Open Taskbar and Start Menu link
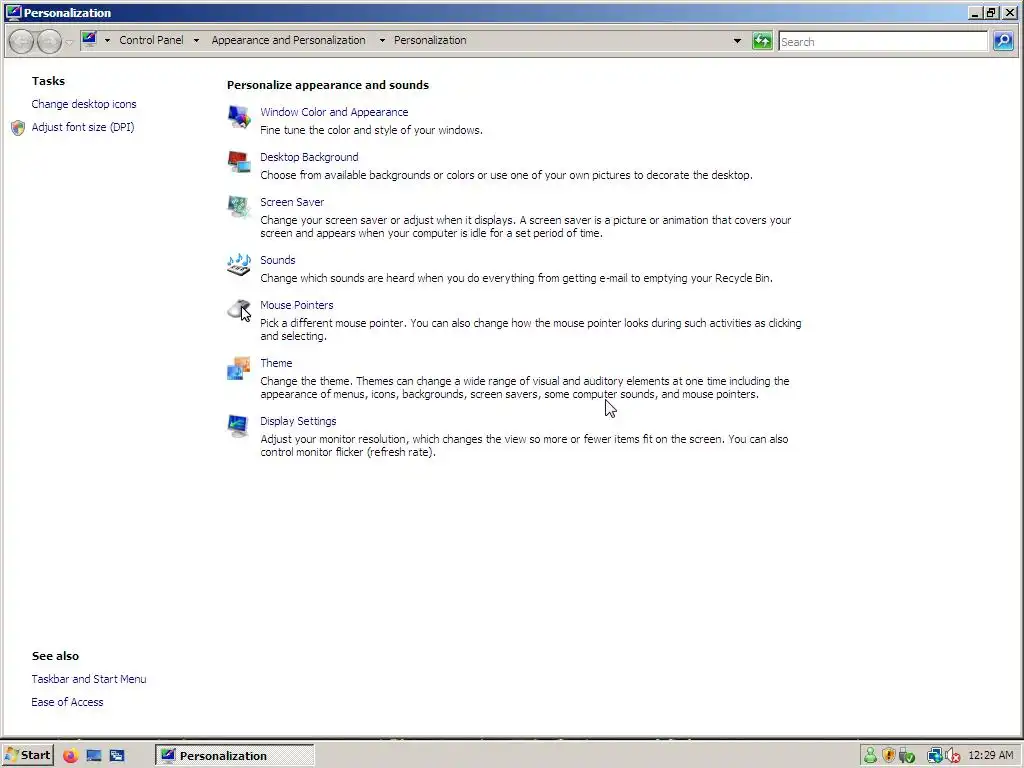The height and width of the screenshot is (768, 1024). [89, 679]
